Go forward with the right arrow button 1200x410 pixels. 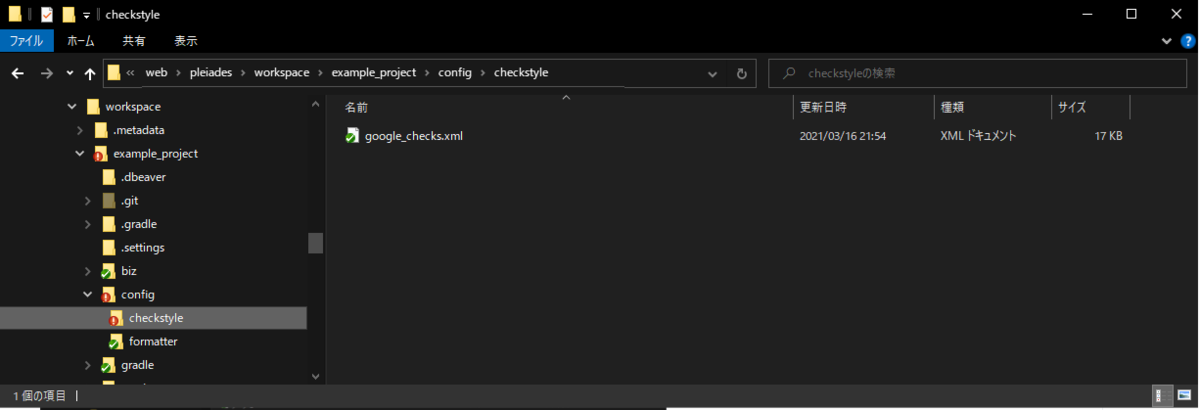coord(47,73)
